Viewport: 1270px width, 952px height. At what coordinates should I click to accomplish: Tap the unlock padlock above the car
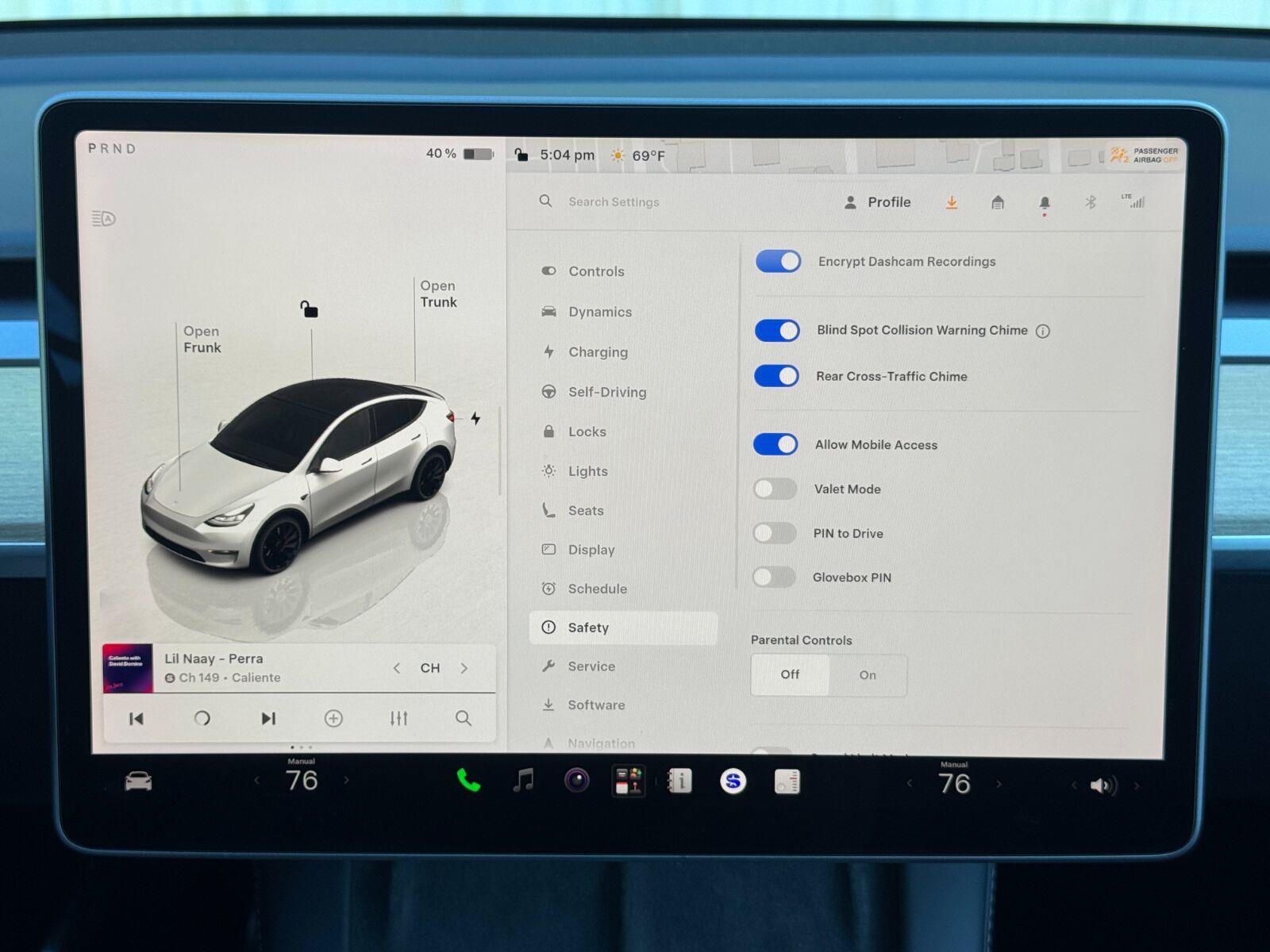pos(309,309)
